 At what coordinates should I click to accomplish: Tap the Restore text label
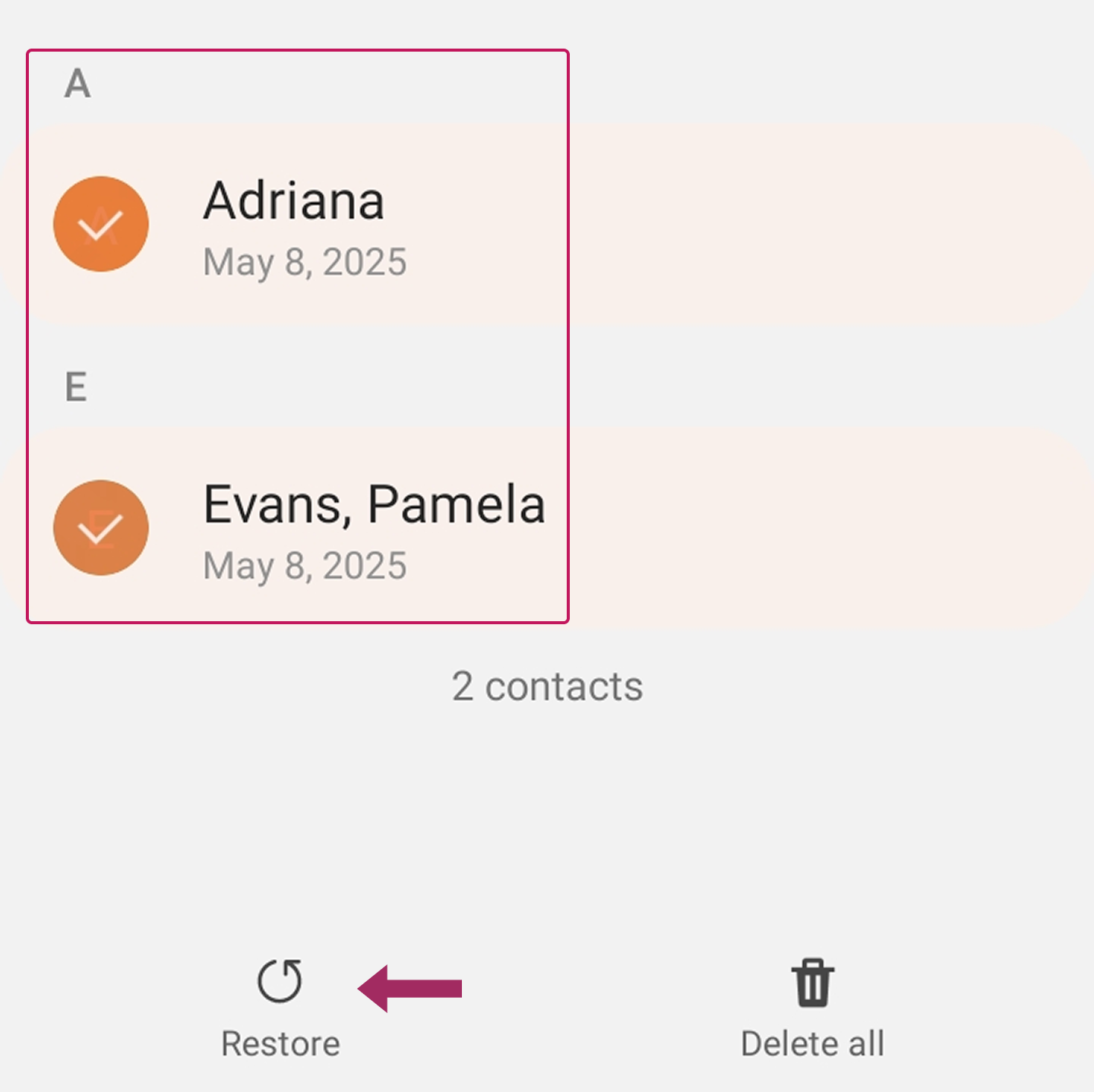280,1044
